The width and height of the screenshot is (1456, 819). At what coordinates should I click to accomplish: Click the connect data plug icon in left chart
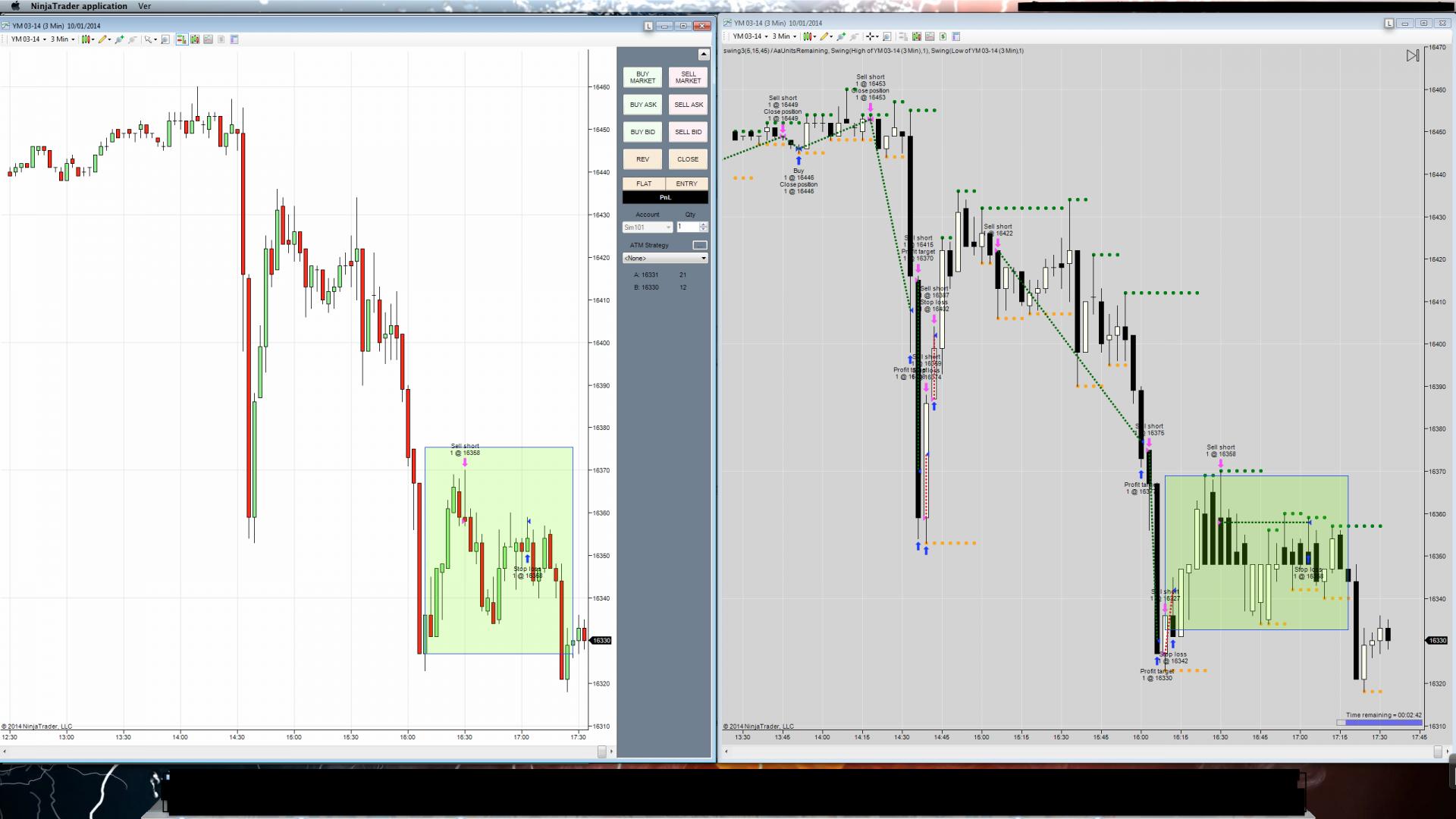click(119, 39)
